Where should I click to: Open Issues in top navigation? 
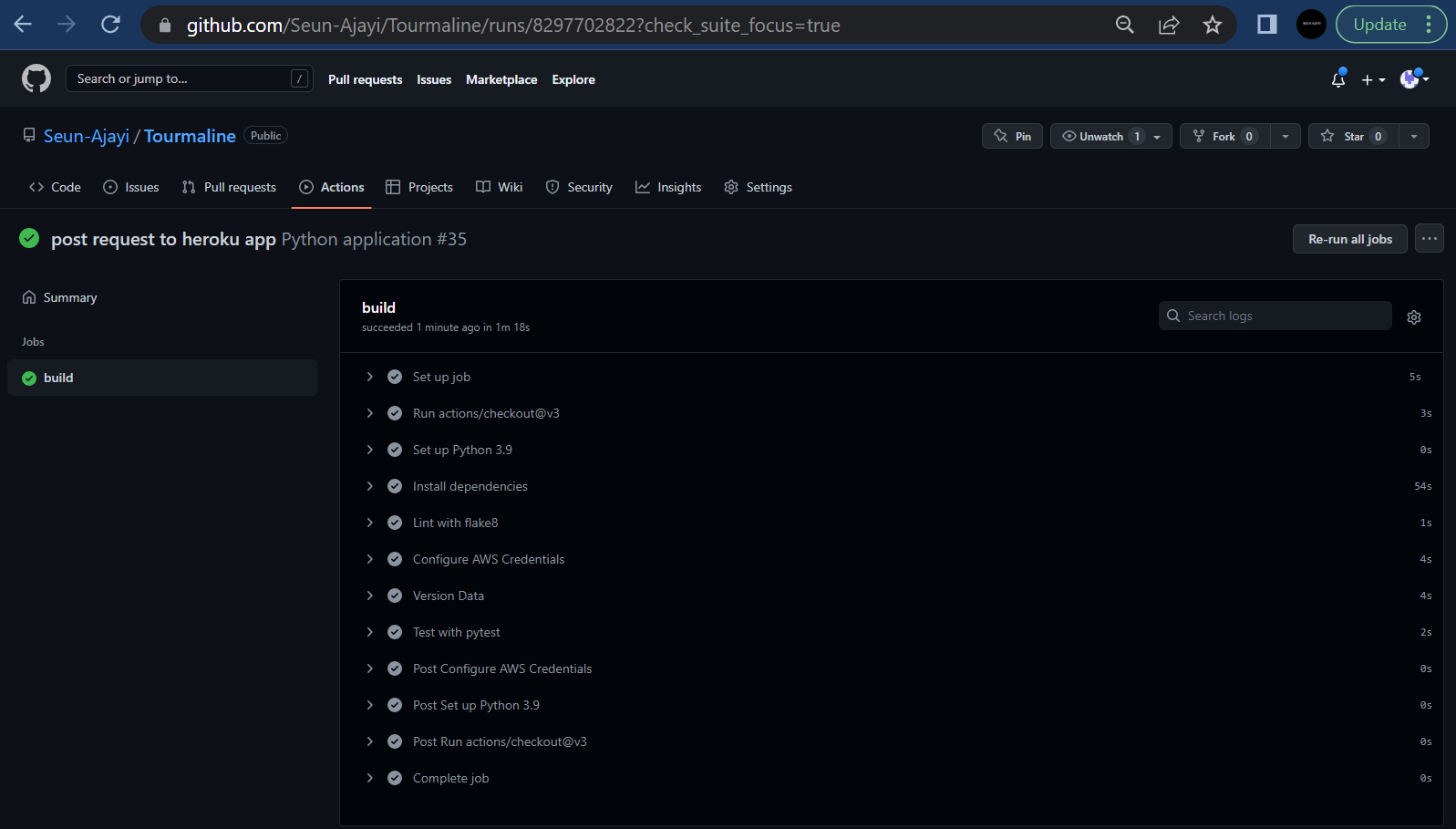point(434,79)
